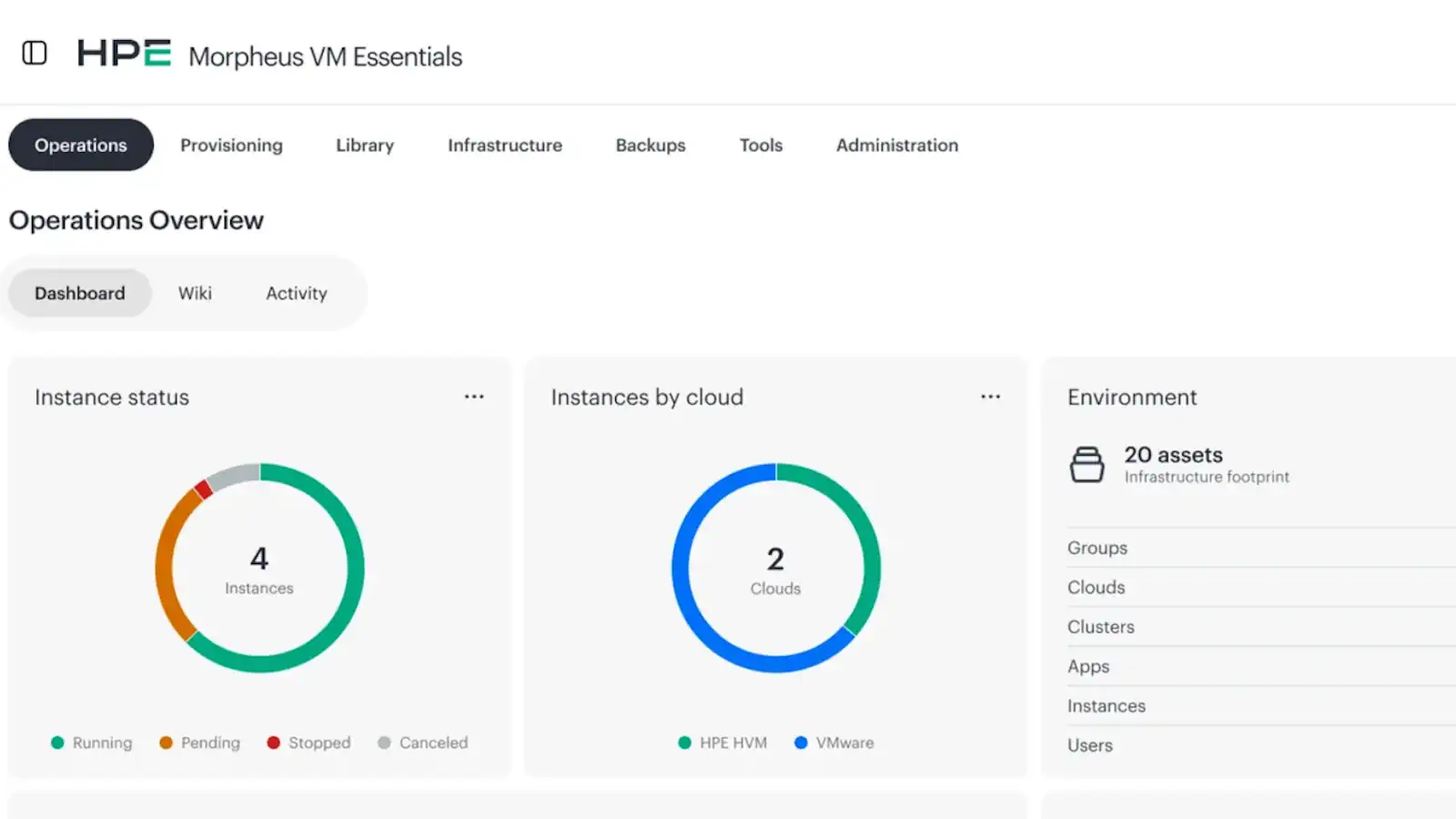This screenshot has height=819, width=1456.
Task: Toggle the Pending legend entry
Action: (200, 743)
